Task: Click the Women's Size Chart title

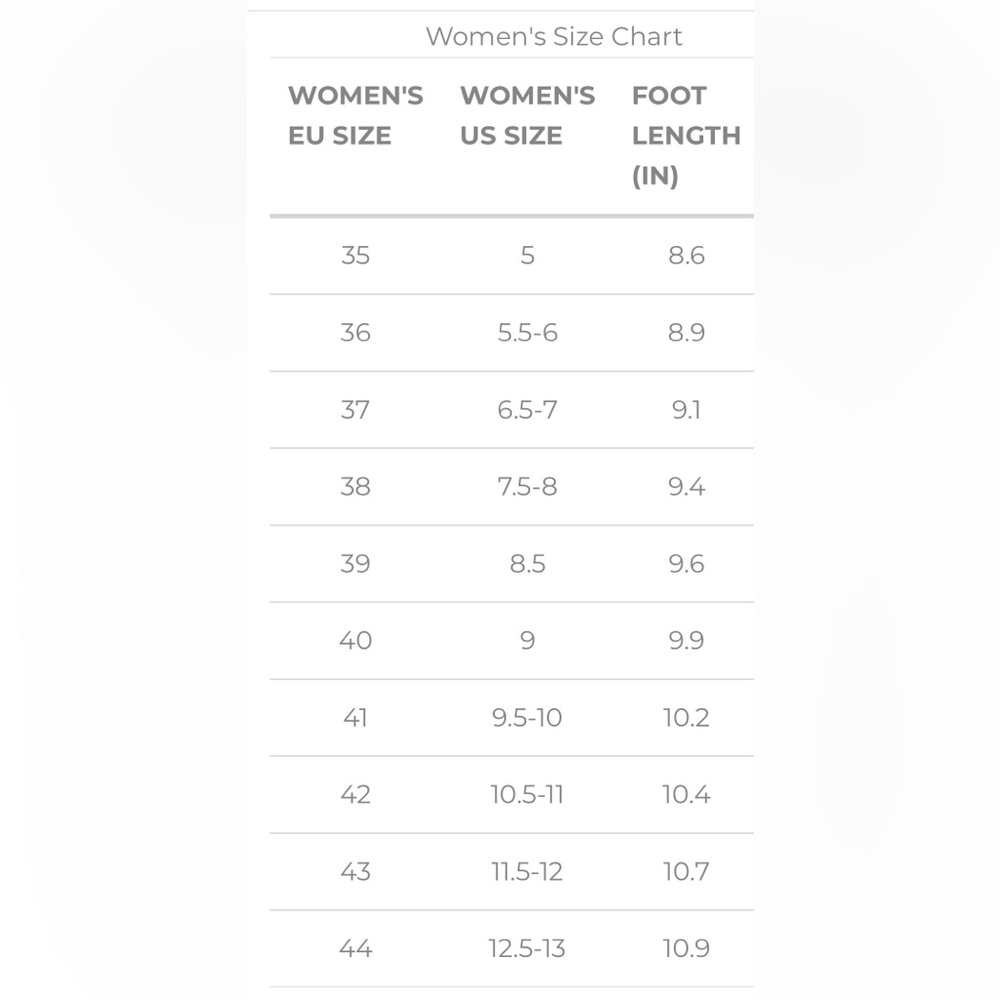Action: (x=554, y=36)
